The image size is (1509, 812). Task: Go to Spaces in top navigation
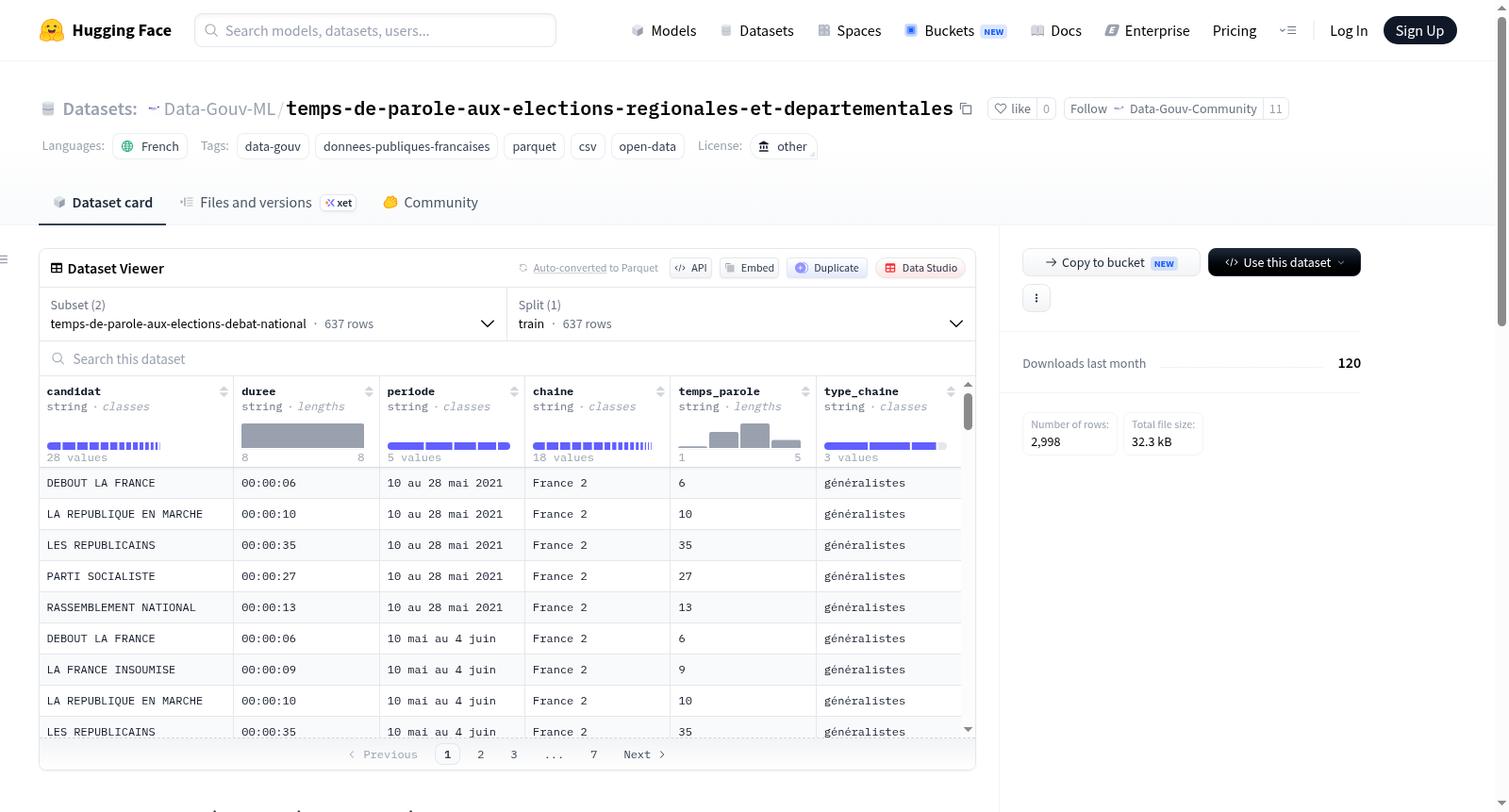[x=849, y=30]
